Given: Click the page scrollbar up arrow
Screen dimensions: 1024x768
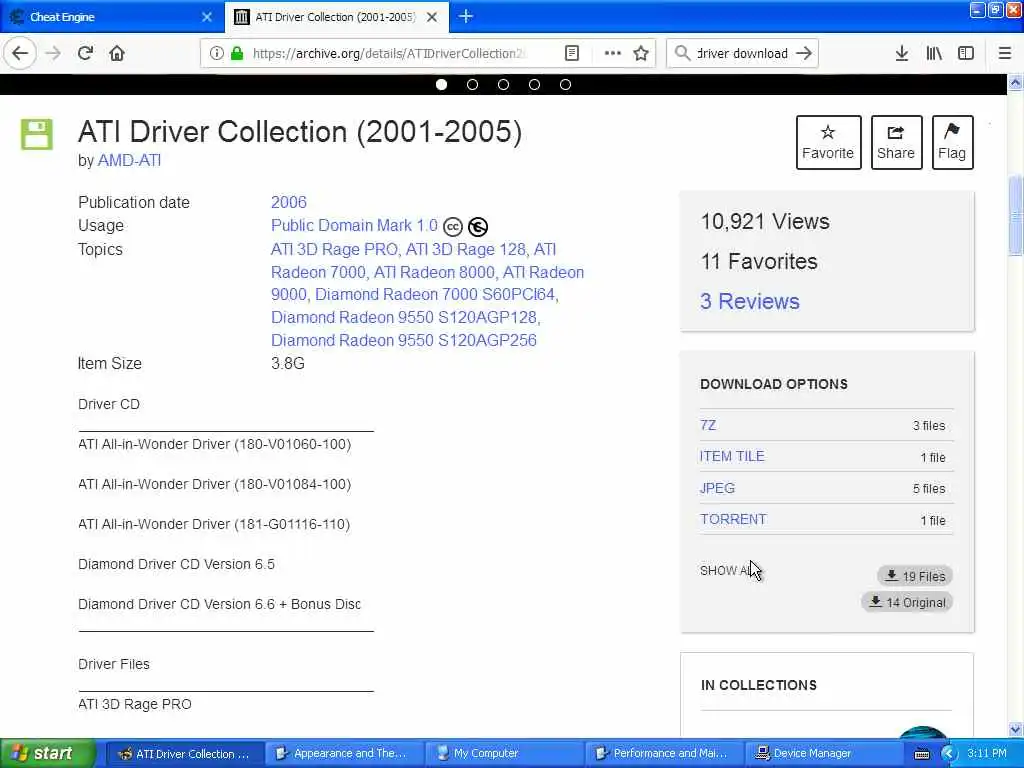Looking at the screenshot, I should (x=1015, y=83).
